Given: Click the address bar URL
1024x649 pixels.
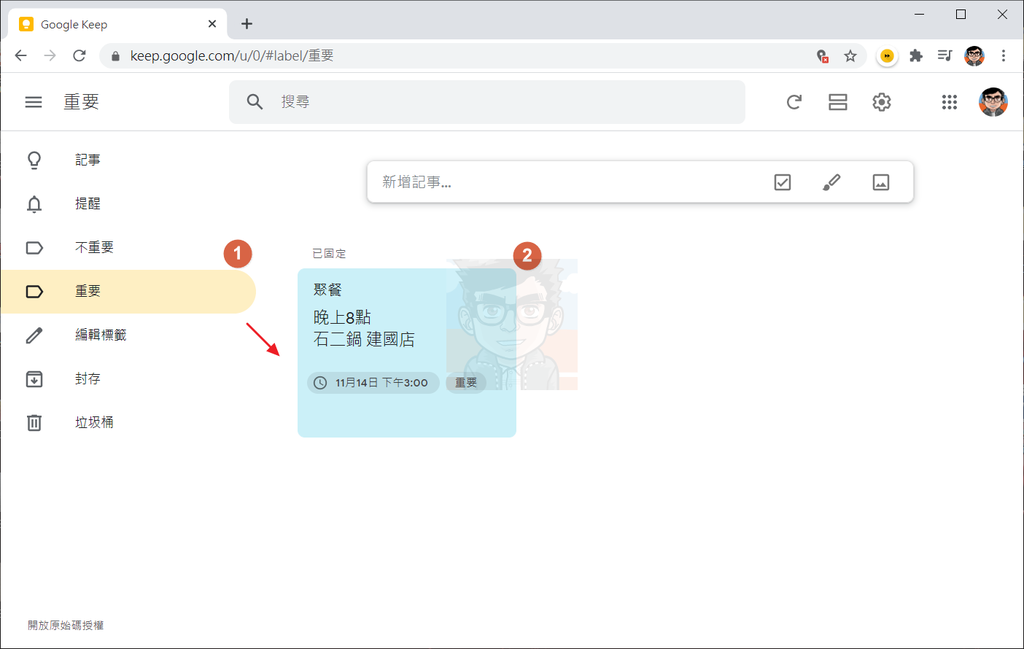Looking at the screenshot, I should coord(232,55).
